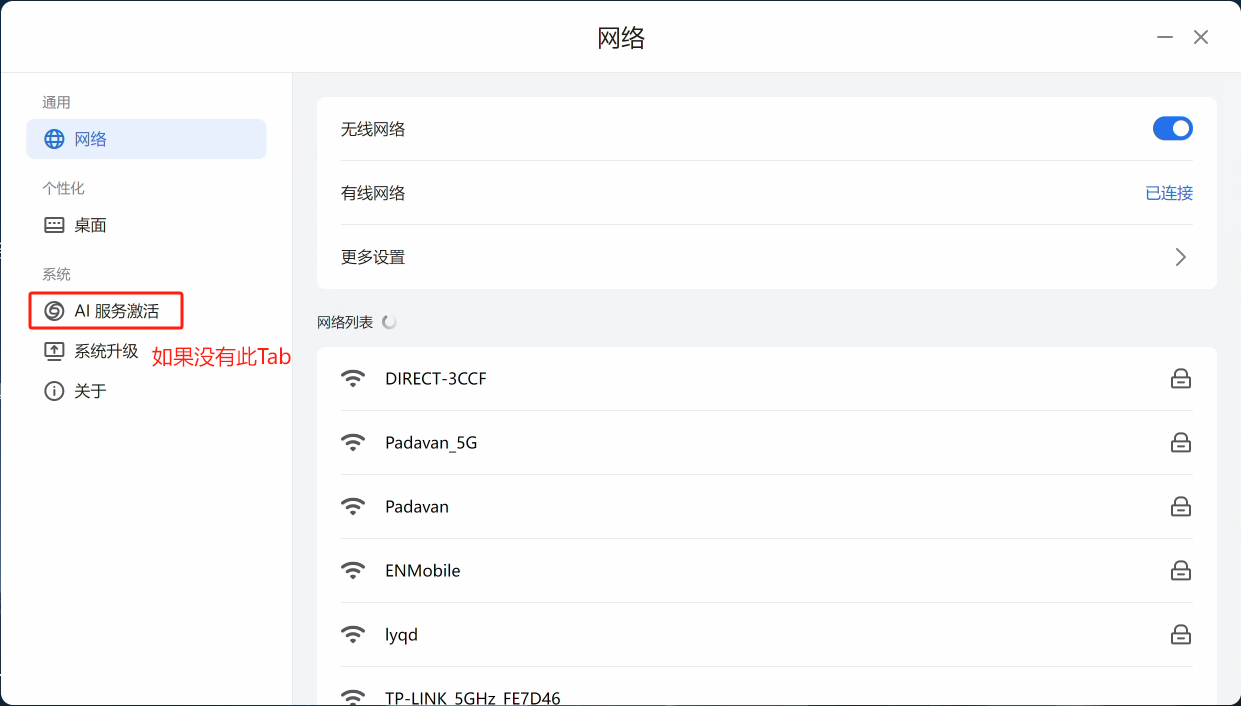Turn off the 无线网络 switch
1241x706 pixels.
(x=1172, y=128)
